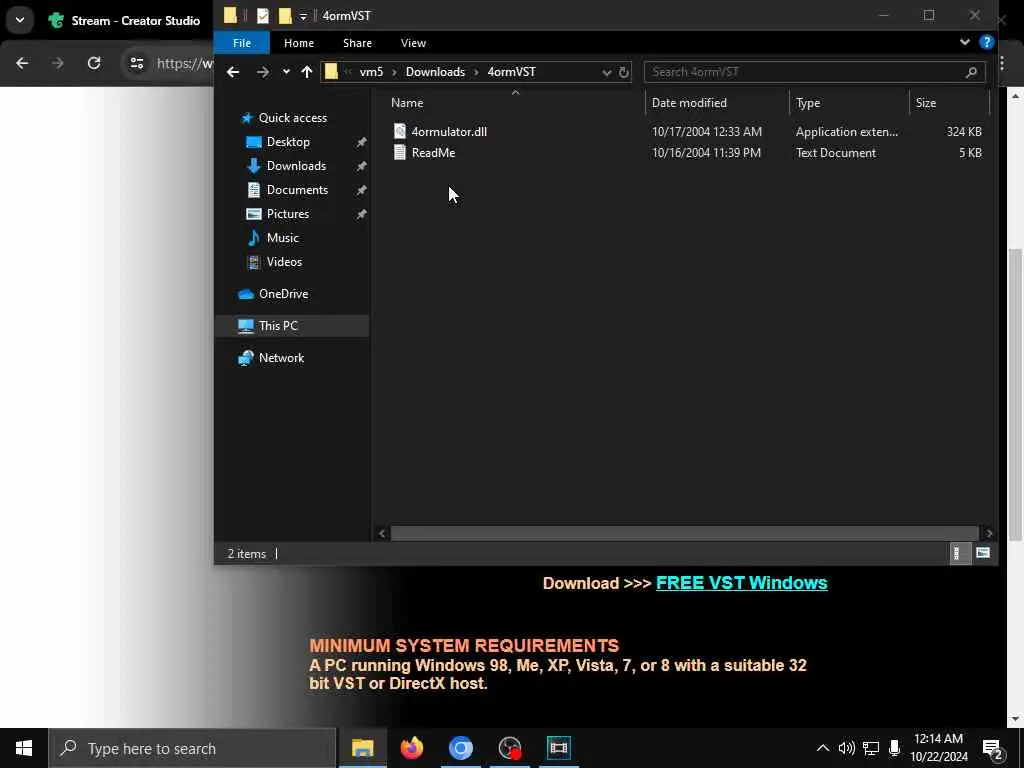The width and height of the screenshot is (1024, 768).
Task: Open the Windows Start menu
Action: (x=24, y=748)
